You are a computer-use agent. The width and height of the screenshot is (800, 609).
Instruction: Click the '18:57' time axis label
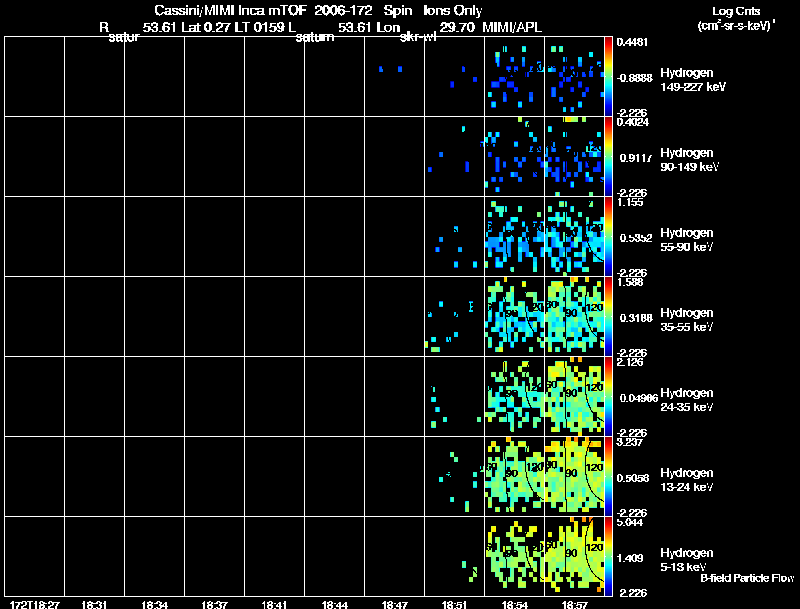[x=574, y=604]
